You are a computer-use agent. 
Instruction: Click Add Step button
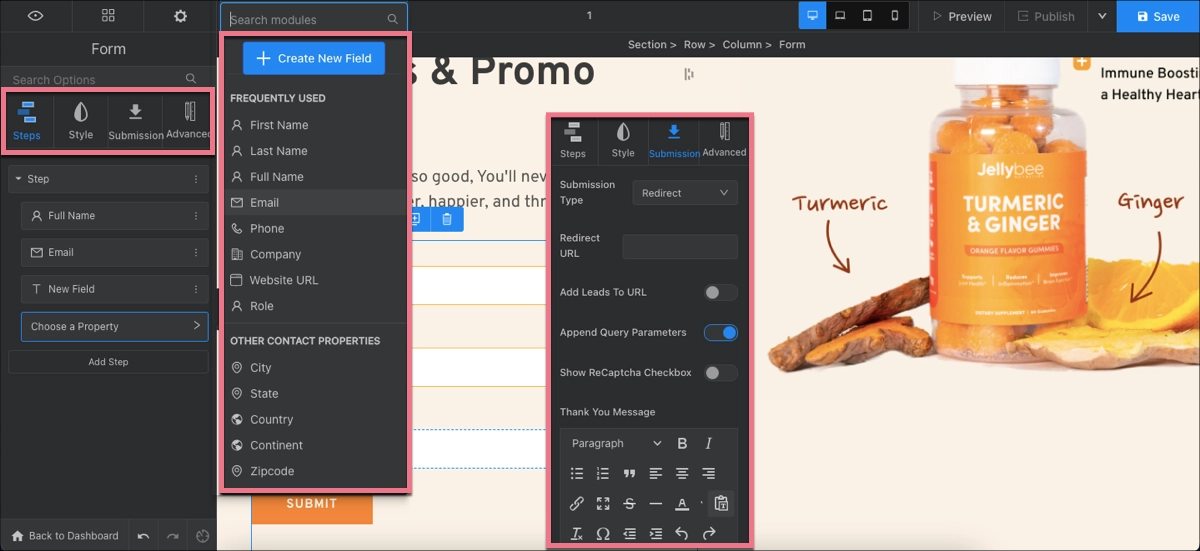108,362
